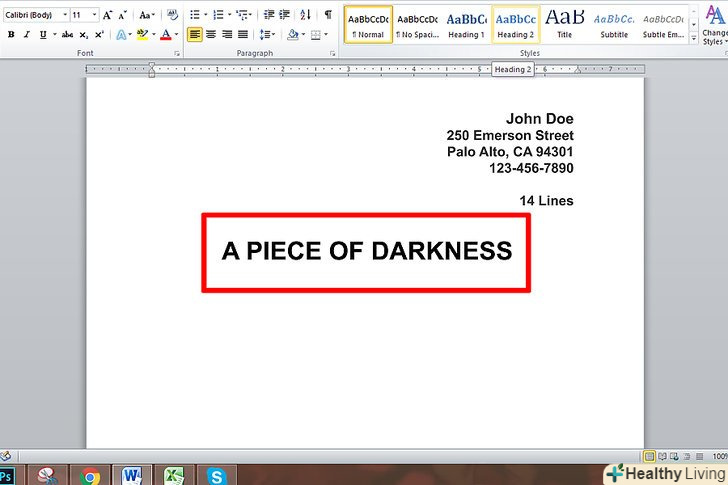Click Multilevel List icon
The image size is (728, 485).
(242, 15)
